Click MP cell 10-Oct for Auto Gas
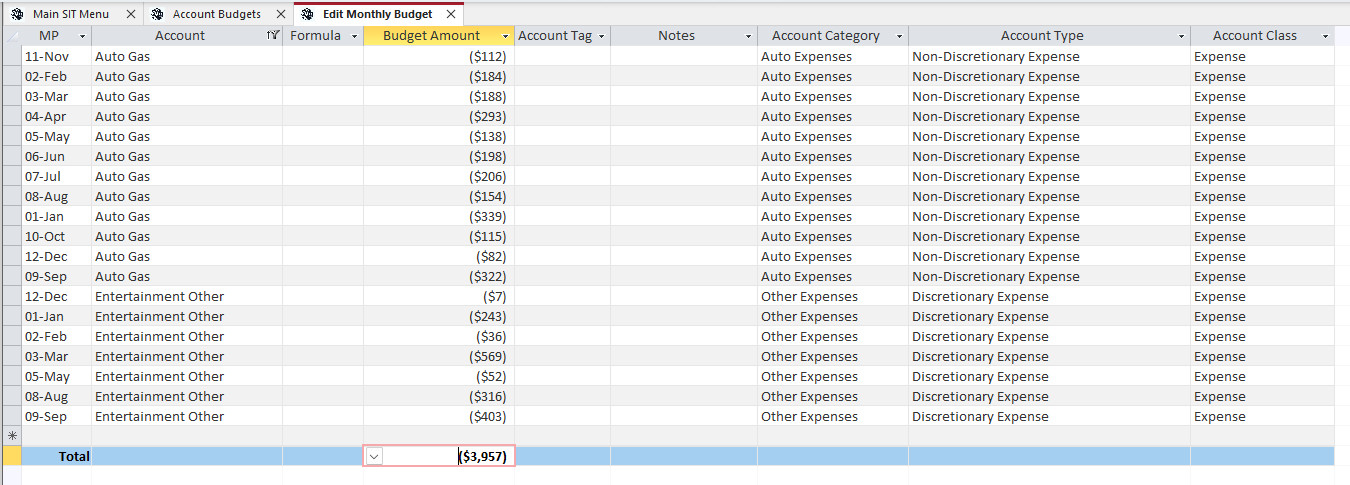The width and height of the screenshot is (1350, 485). pyautogui.click(x=56, y=236)
